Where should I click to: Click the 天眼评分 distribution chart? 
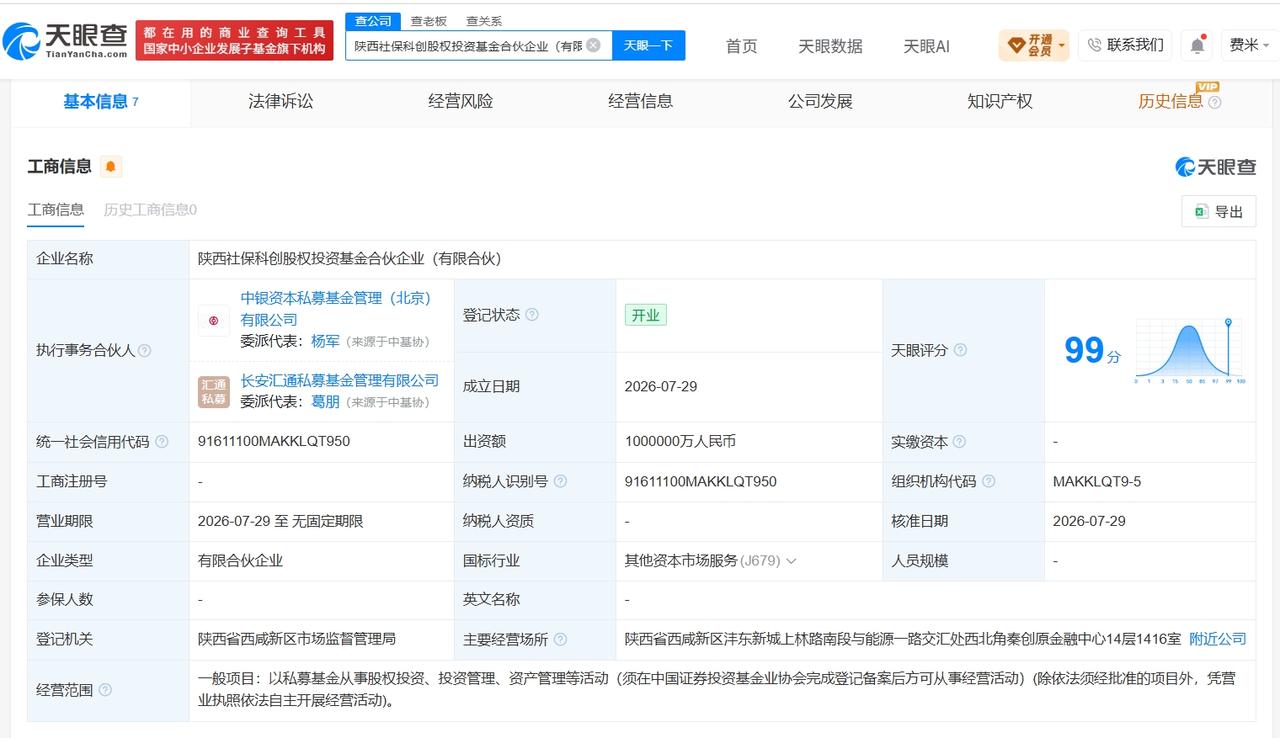coord(1189,351)
